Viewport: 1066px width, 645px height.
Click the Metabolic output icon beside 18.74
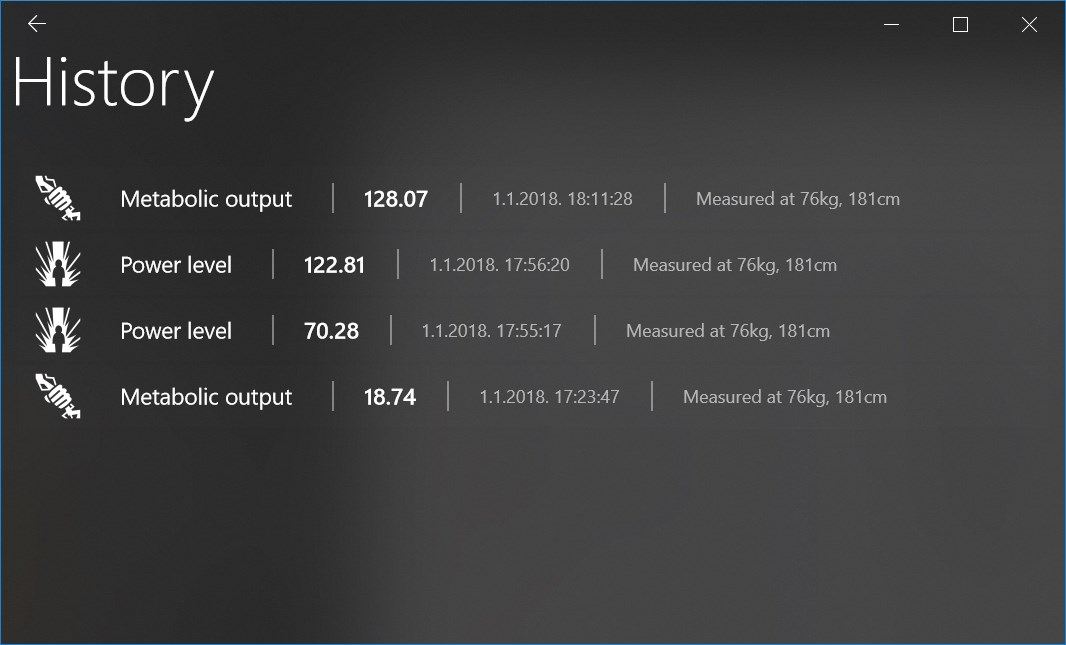coord(58,396)
